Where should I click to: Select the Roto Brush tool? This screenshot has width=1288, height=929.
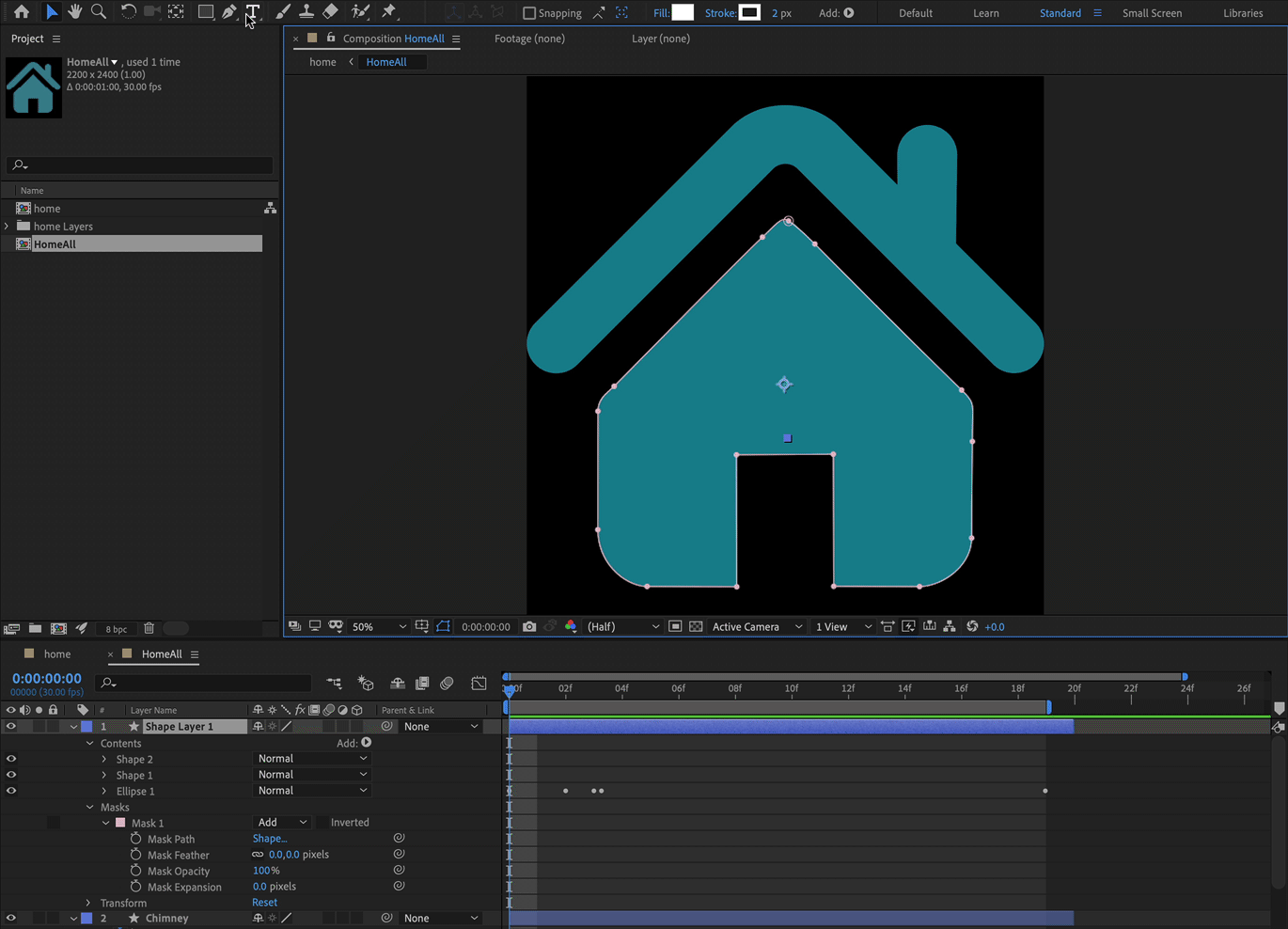click(x=360, y=12)
